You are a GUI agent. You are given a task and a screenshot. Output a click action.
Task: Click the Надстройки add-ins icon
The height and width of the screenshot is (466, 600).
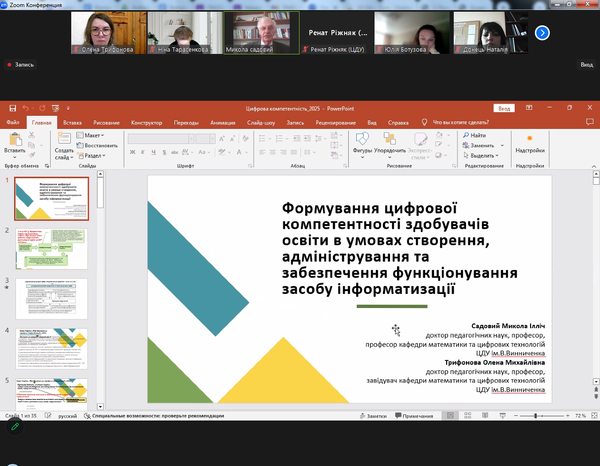529,140
